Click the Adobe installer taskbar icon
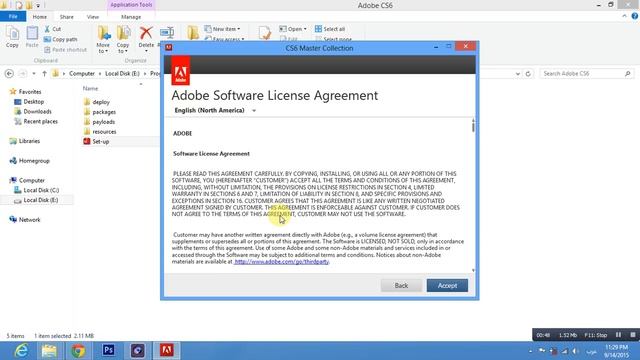This screenshot has height=360, width=640. tap(167, 351)
